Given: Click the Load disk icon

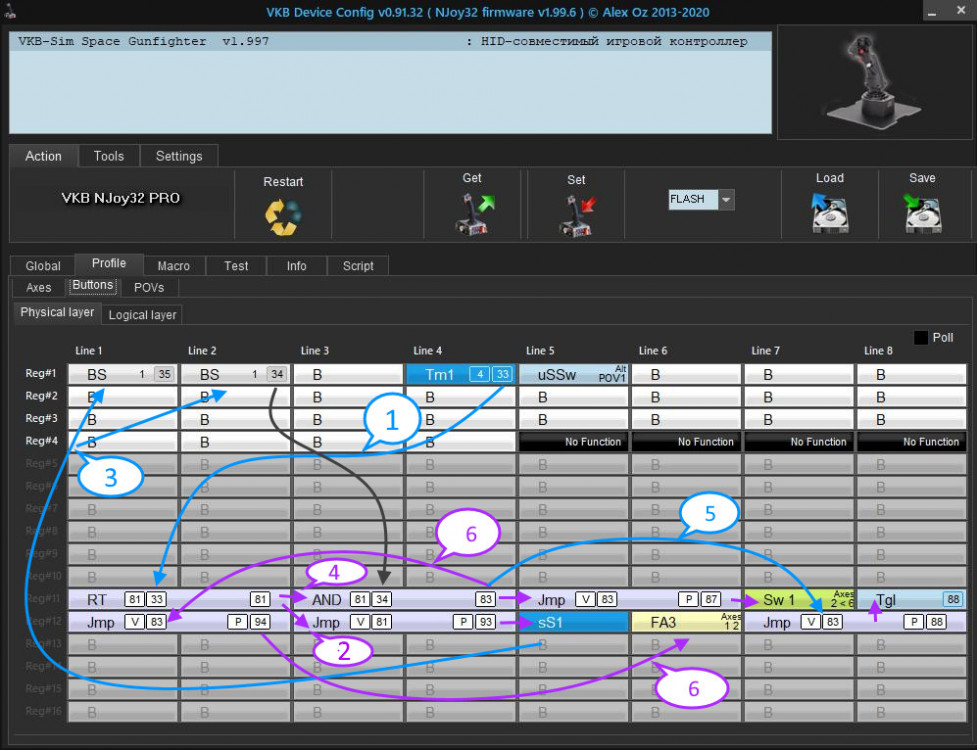Looking at the screenshot, I should [x=829, y=214].
